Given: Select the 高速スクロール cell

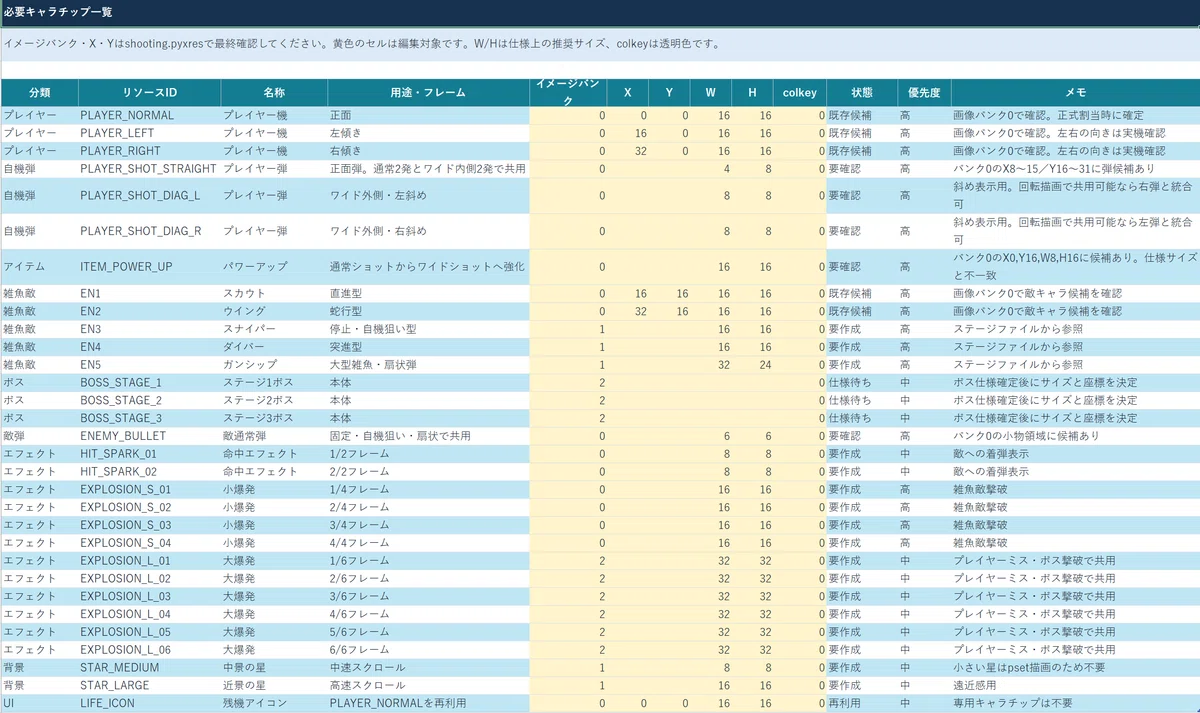Looking at the screenshot, I should [x=428, y=685].
